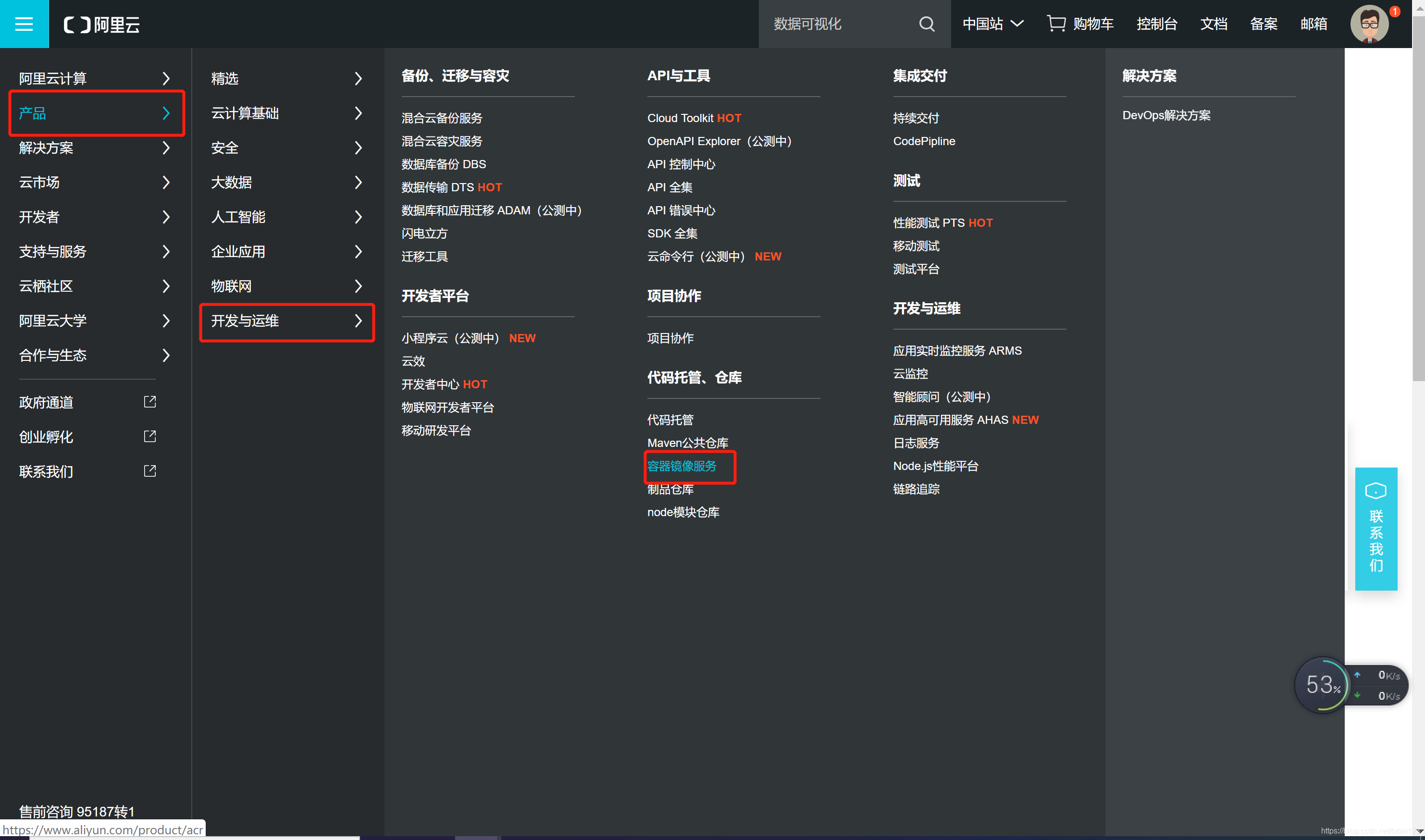
Task: Open external link icon beside 政府通道
Action: 150,402
